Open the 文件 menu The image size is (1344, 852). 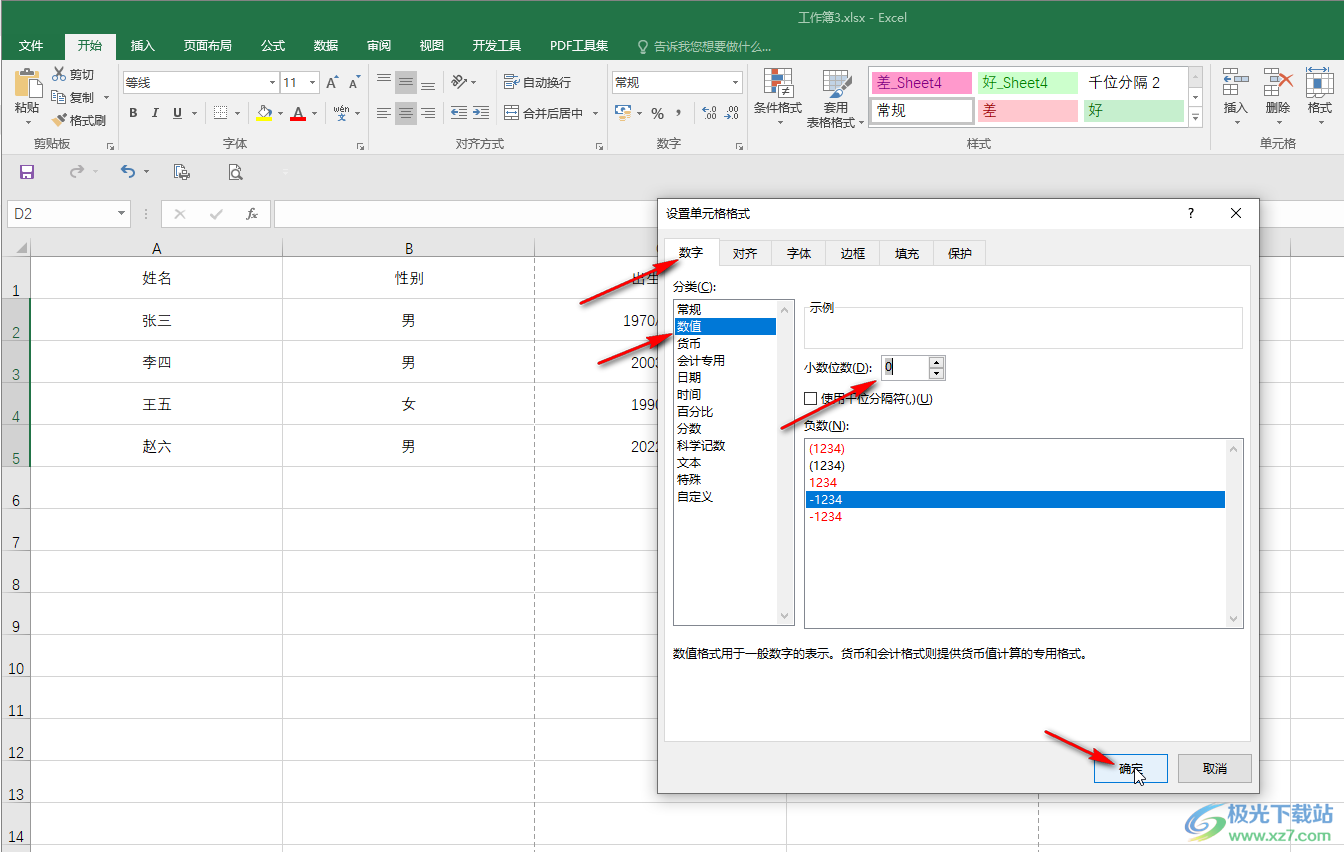31,46
